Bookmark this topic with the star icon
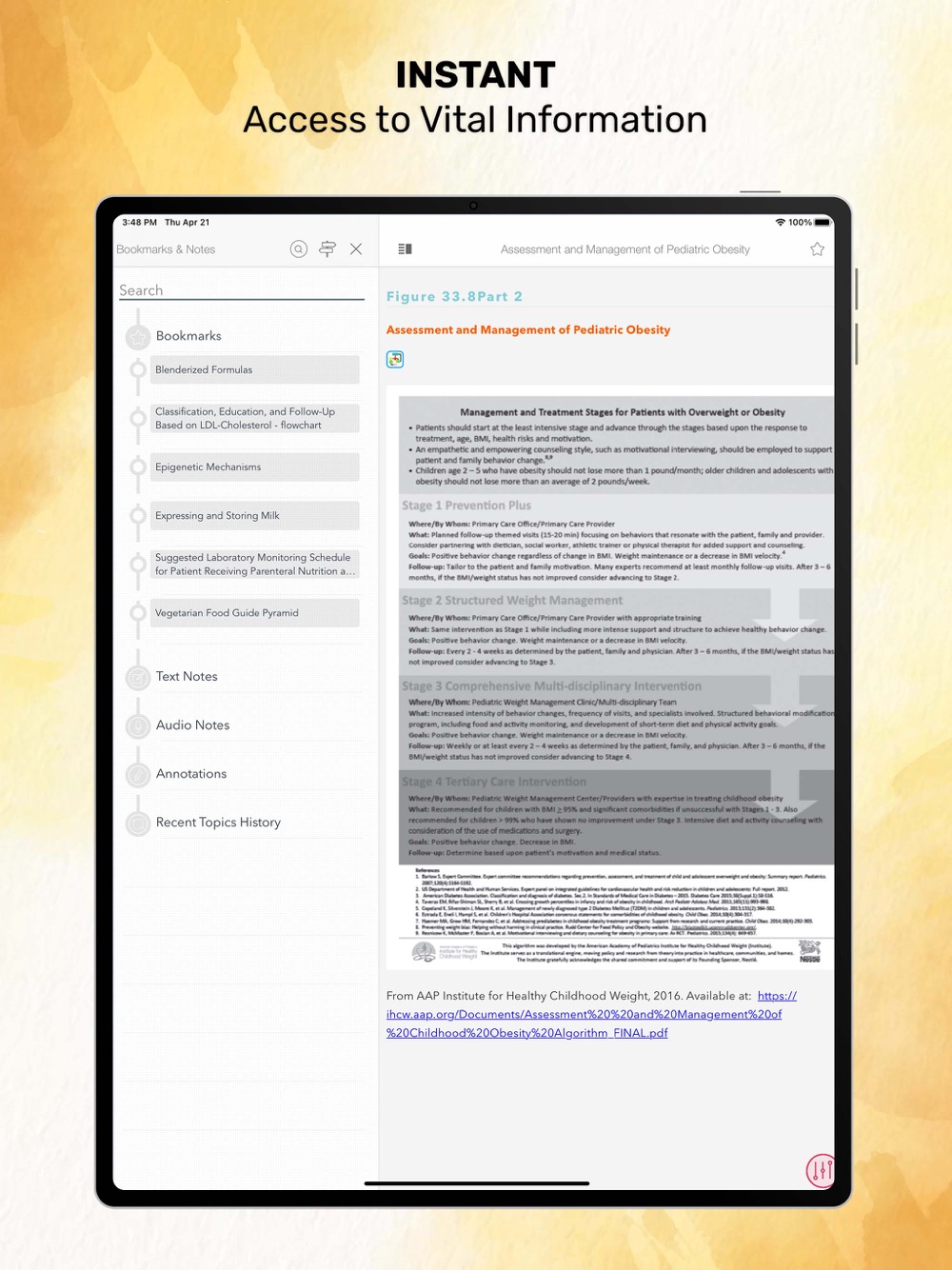952x1270 pixels. tap(817, 249)
